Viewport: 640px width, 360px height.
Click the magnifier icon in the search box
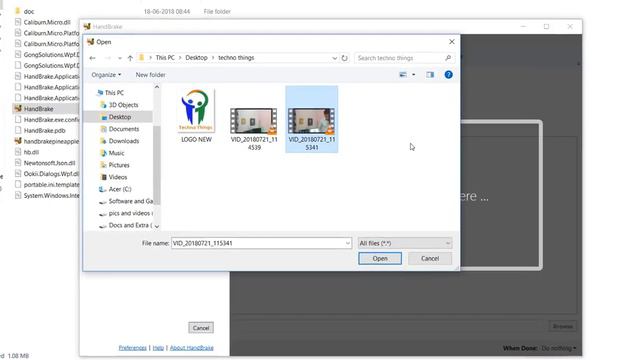point(448,58)
